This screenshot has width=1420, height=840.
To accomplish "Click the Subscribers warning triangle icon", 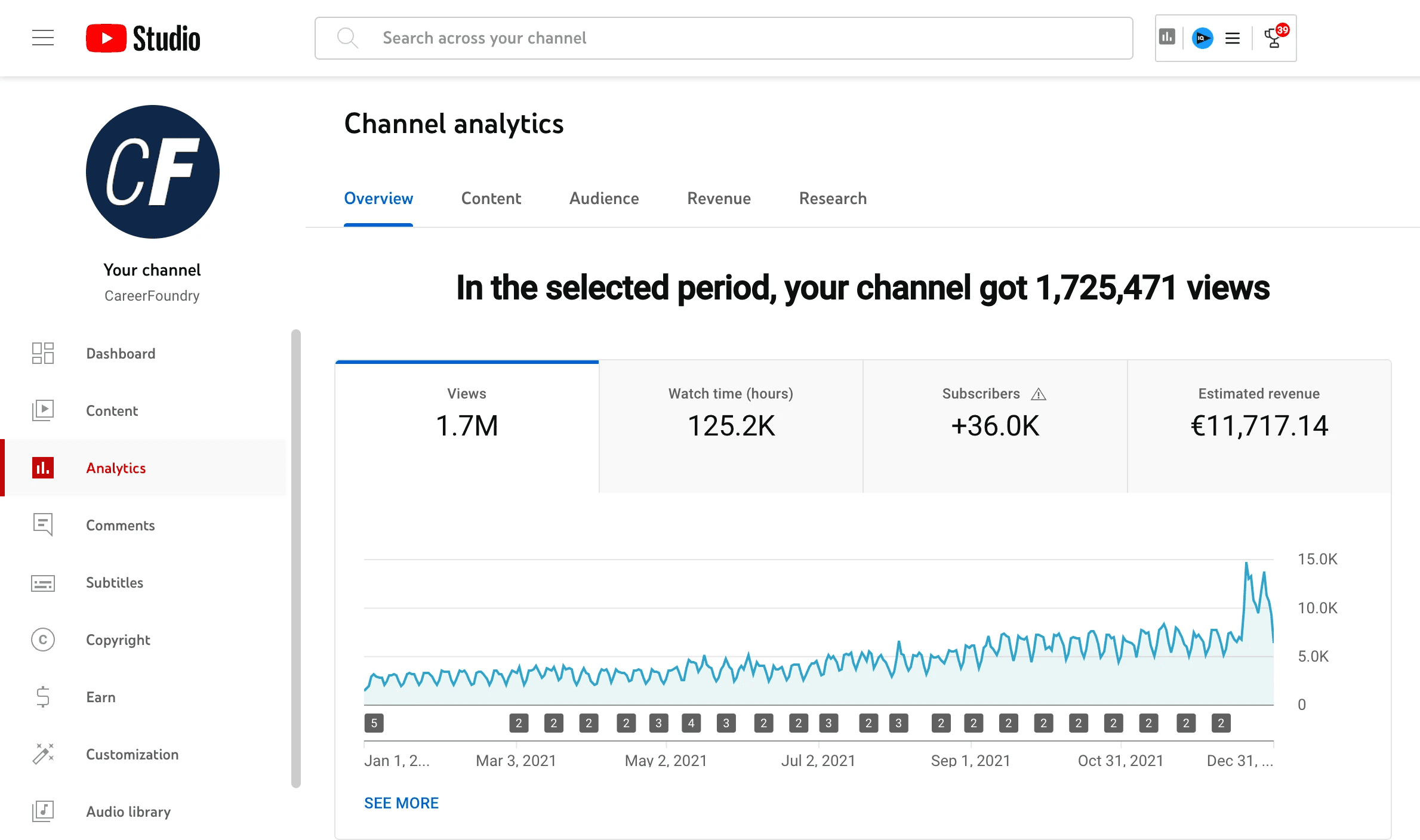I will click(x=1039, y=394).
